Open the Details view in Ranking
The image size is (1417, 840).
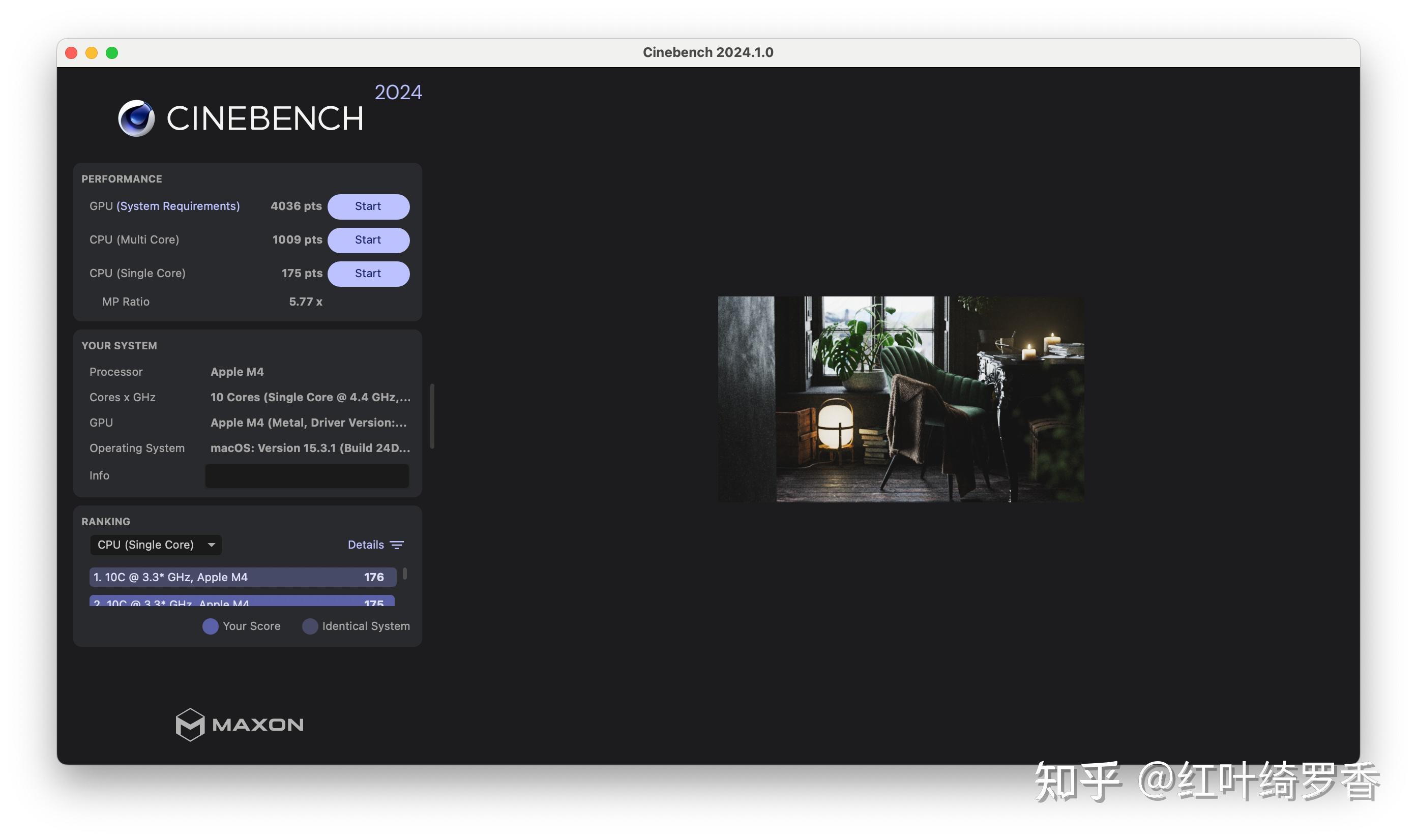(x=365, y=545)
